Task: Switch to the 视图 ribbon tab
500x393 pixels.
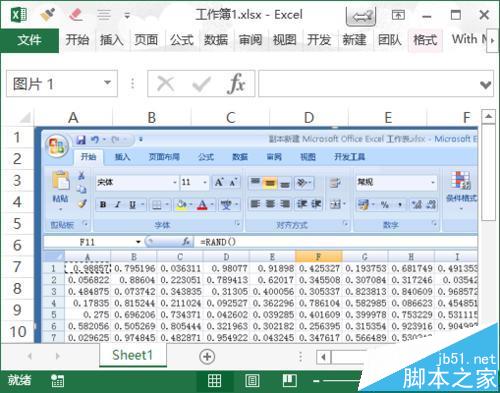Action: (285, 40)
